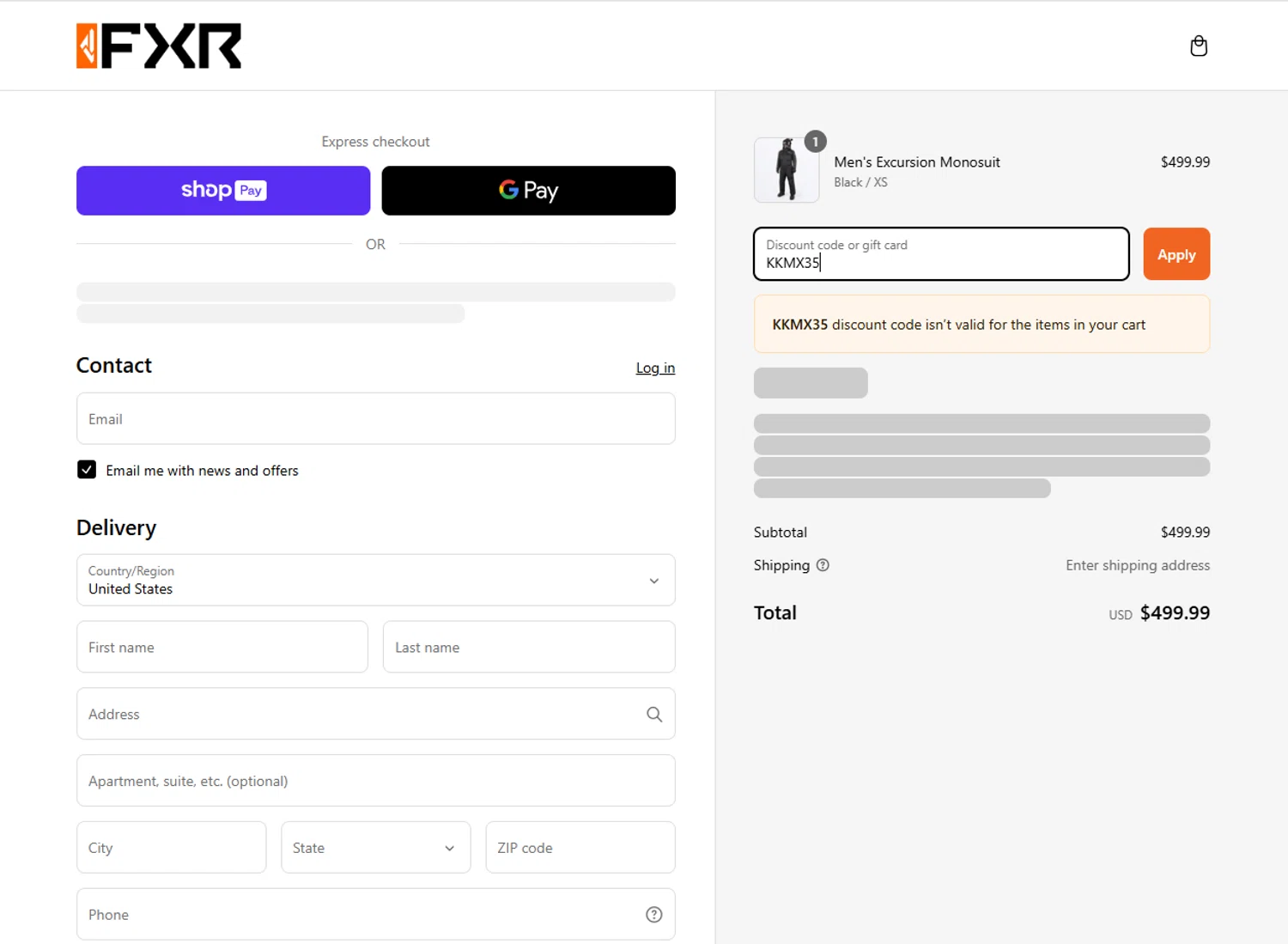Click the quantity badge on product thumbnail
The width and height of the screenshot is (1288, 944).
point(815,142)
